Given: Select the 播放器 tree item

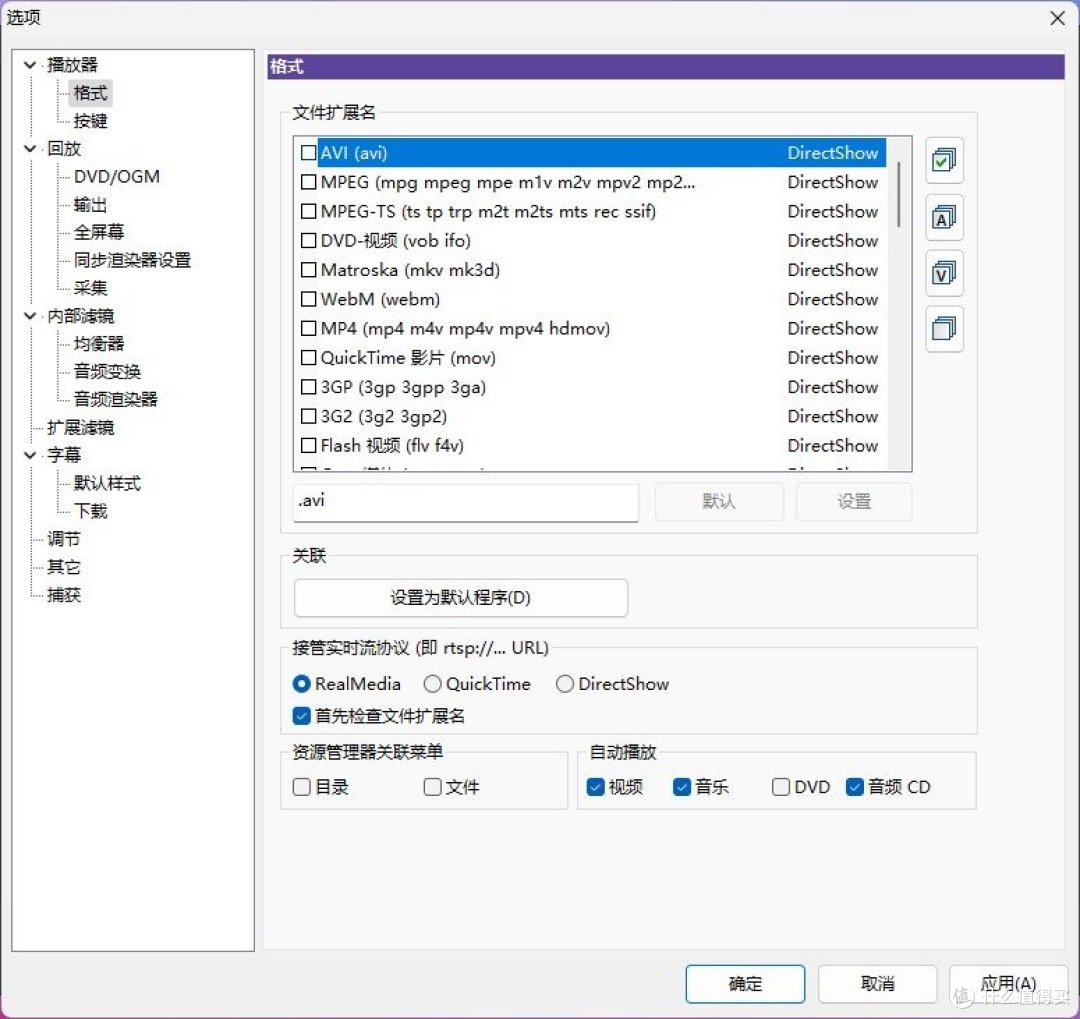Looking at the screenshot, I should pos(72,65).
